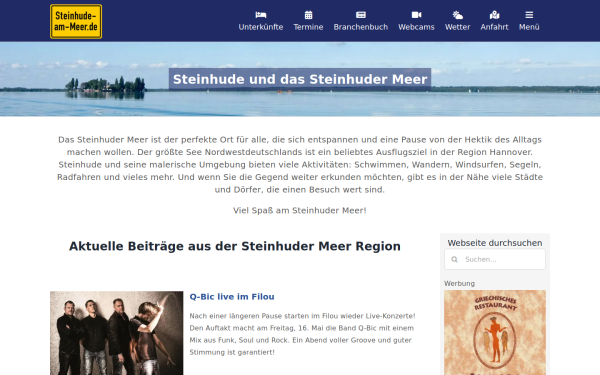
Task: Click the 'Werbung' label
Action: tap(459, 284)
